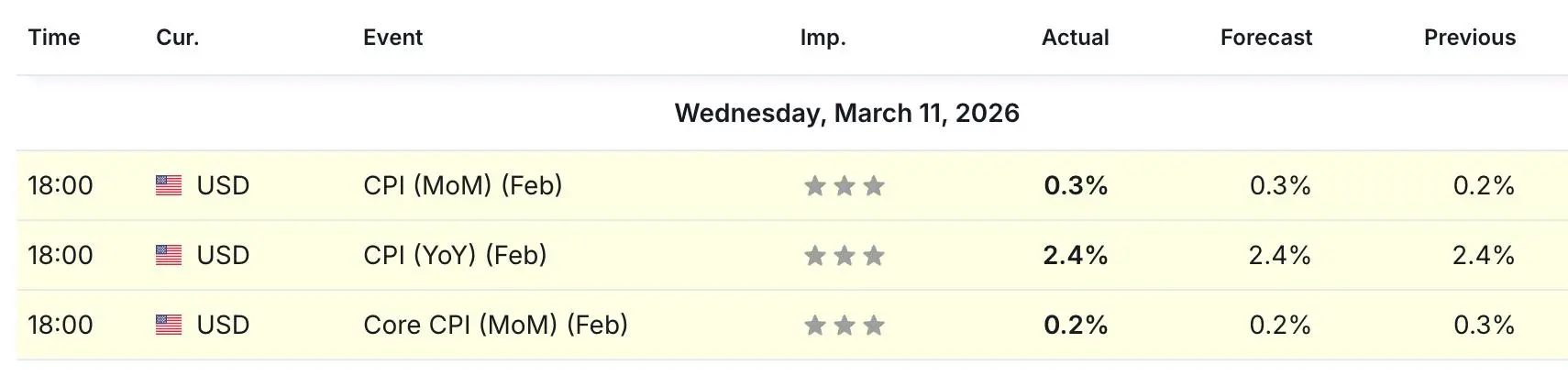This screenshot has height=376, width=1568.
Task: Select the previous value for Core CPI (MoM)
Action: pyautogui.click(x=1483, y=325)
